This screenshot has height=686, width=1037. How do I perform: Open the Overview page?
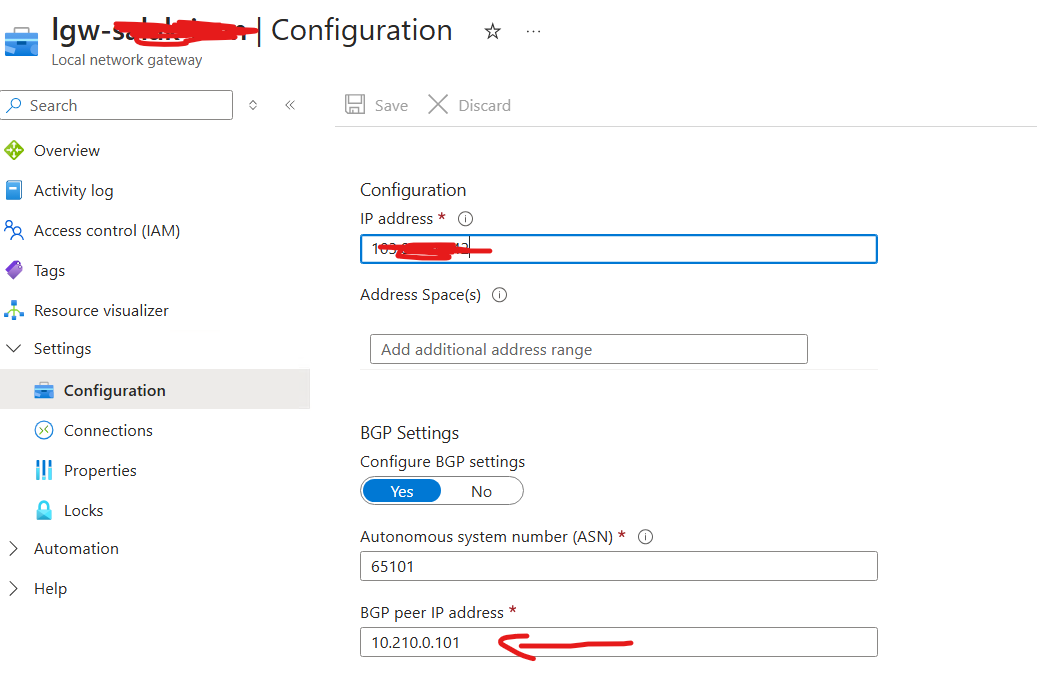click(x=67, y=151)
